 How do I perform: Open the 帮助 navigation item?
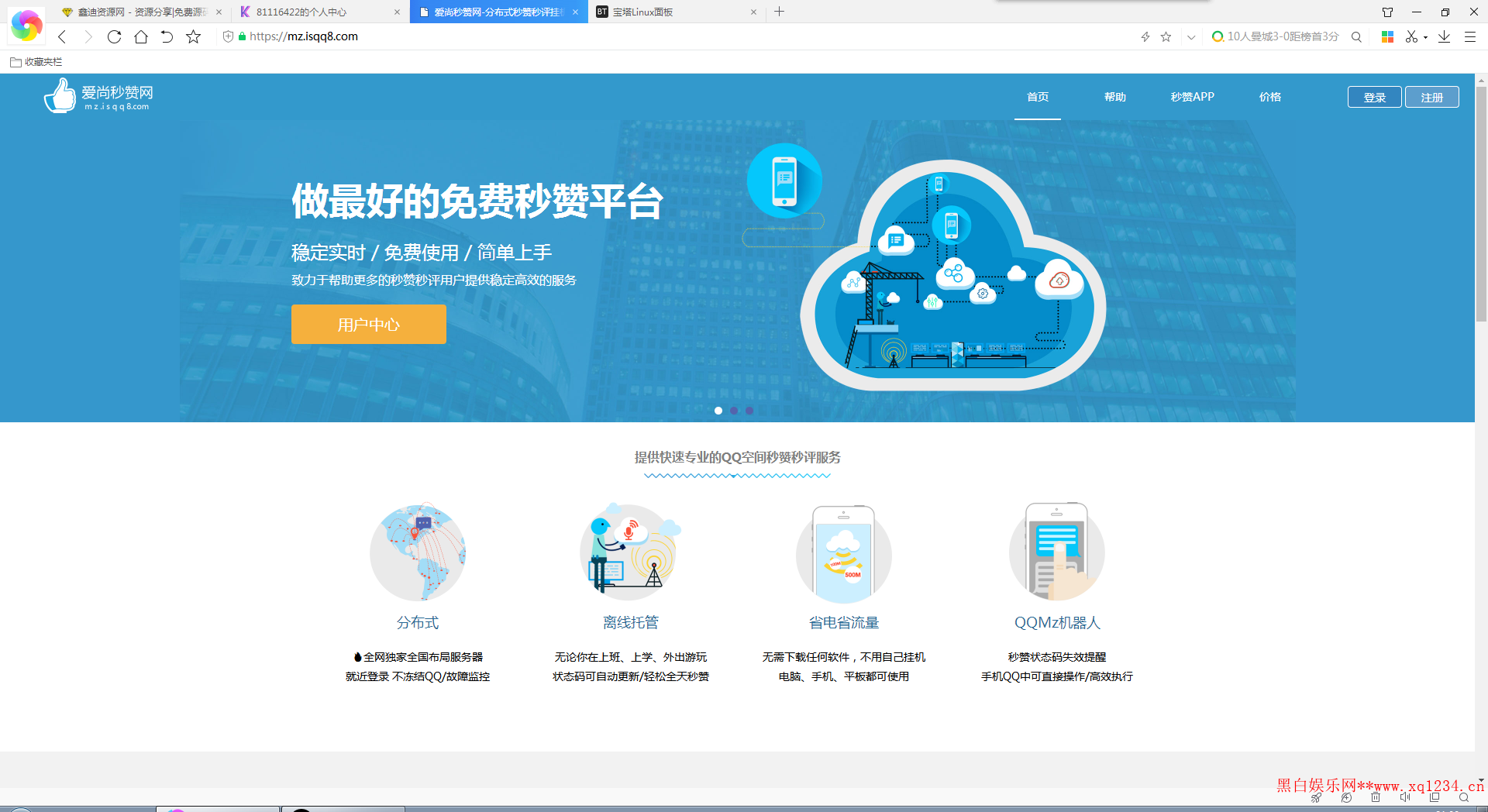point(1115,97)
